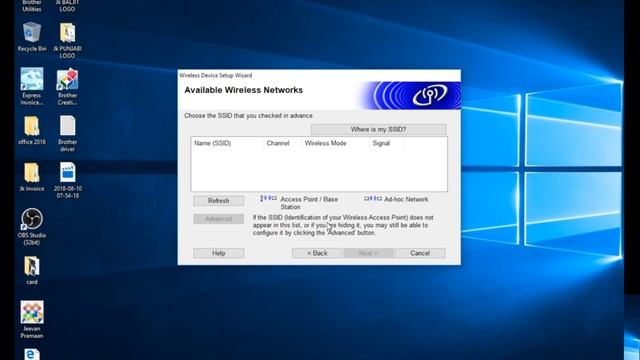The image size is (640, 360).
Task: Click the greyed Advanced button
Action: (219, 219)
